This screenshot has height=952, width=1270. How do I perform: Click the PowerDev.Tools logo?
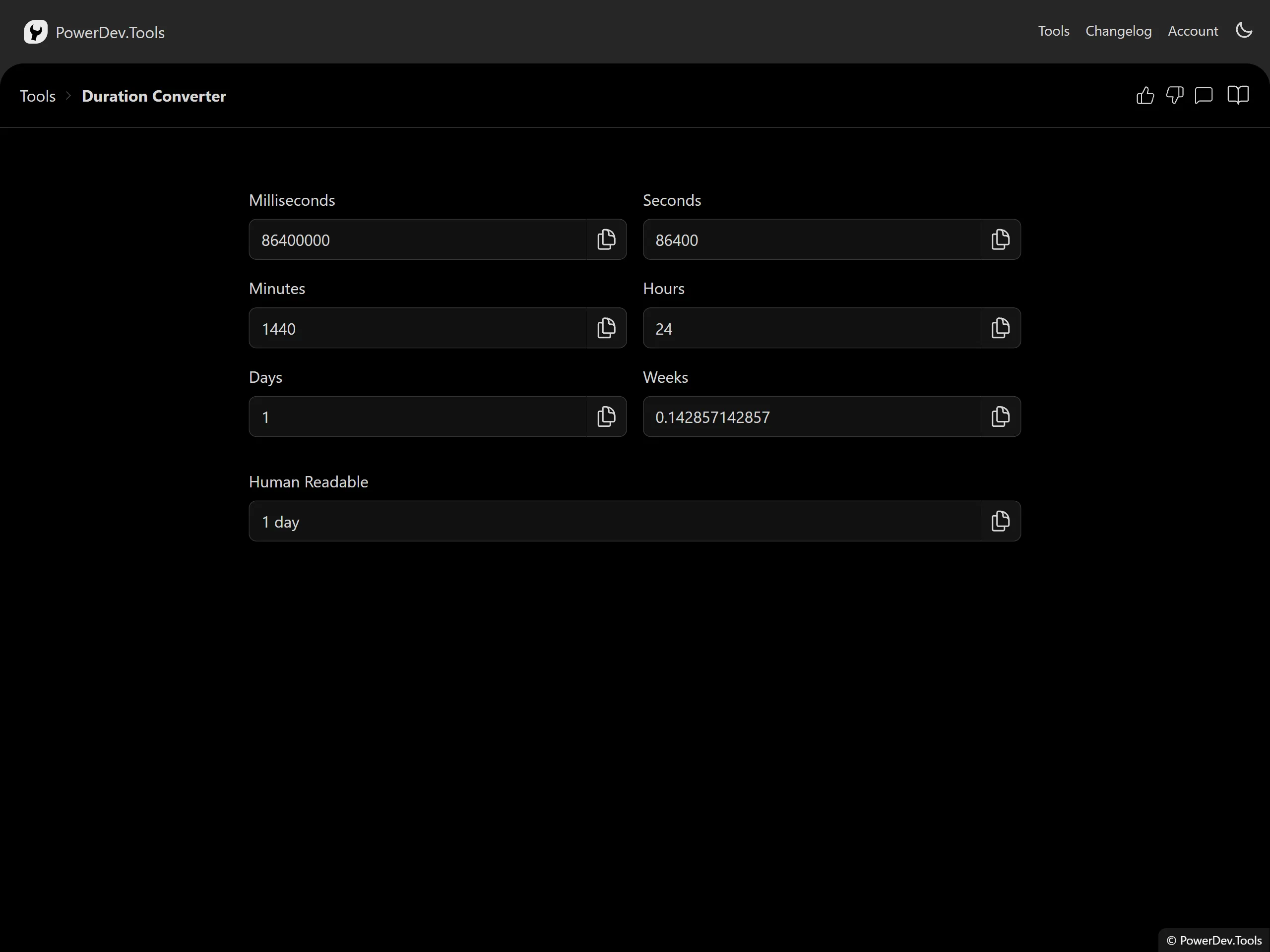(x=94, y=32)
